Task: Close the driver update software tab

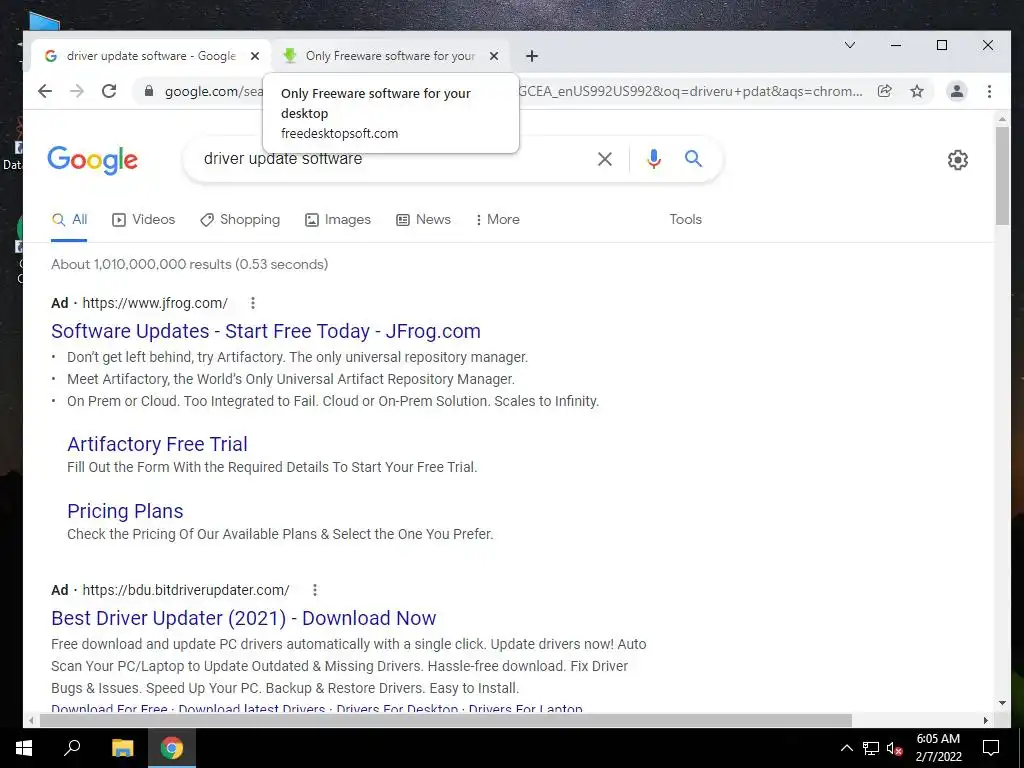Action: tap(255, 56)
